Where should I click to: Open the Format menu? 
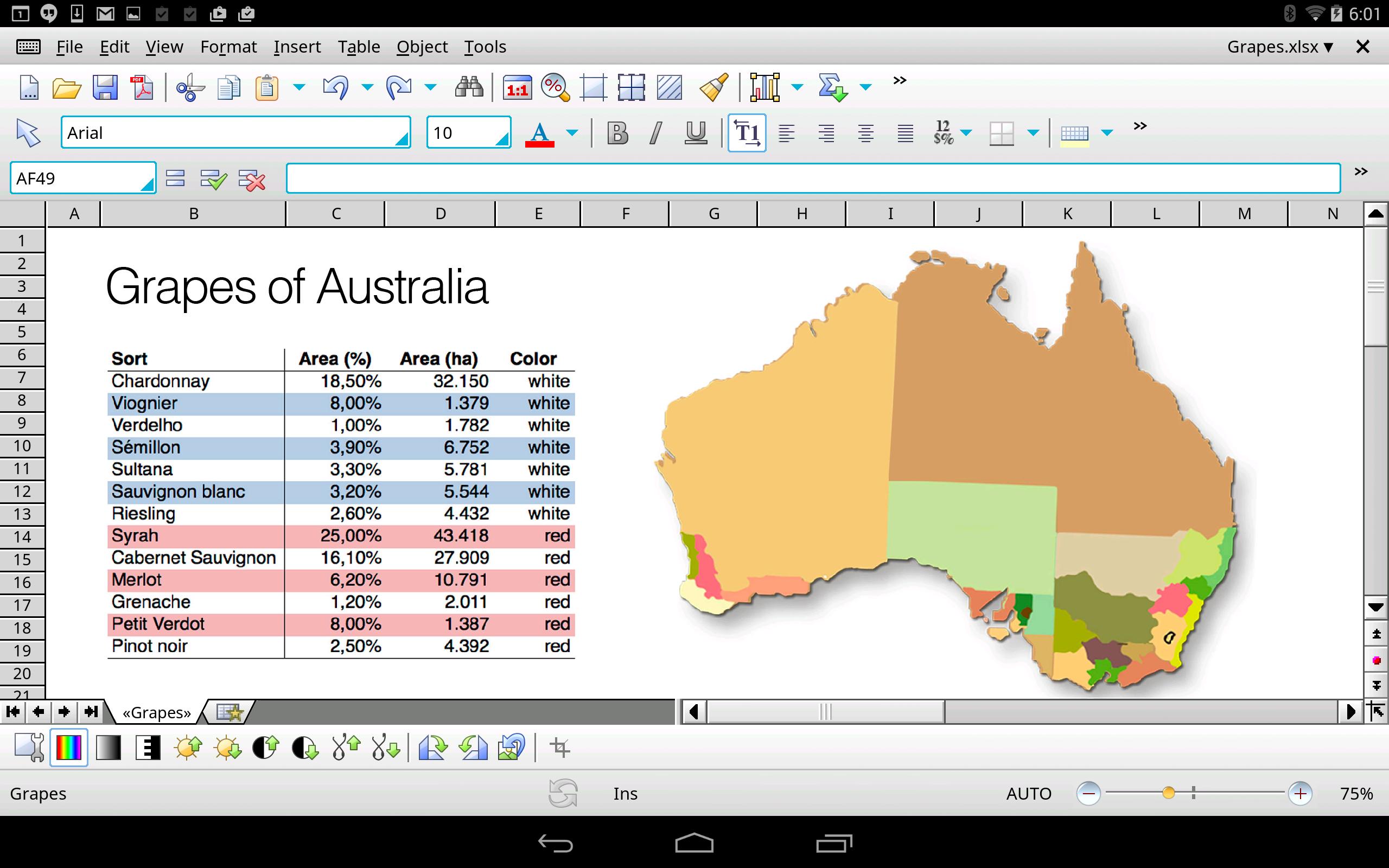click(x=228, y=47)
